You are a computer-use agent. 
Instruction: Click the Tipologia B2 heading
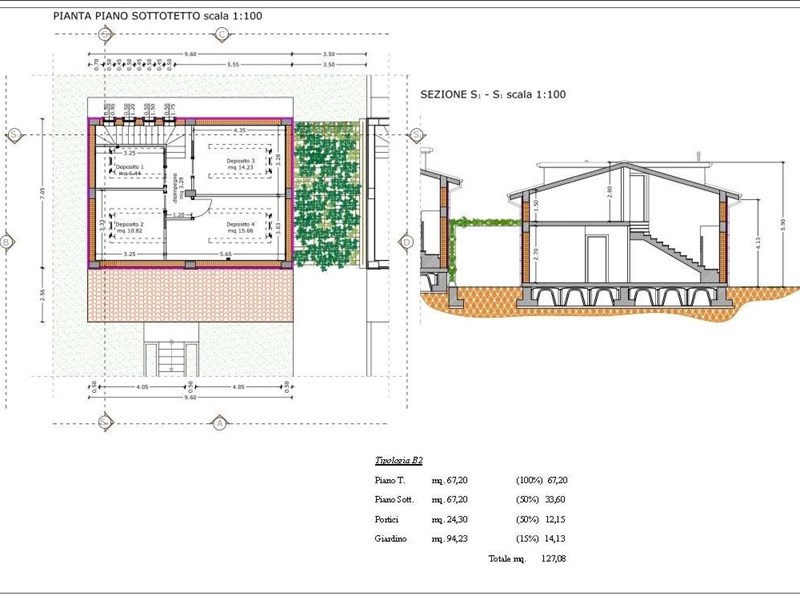pyautogui.click(x=399, y=460)
